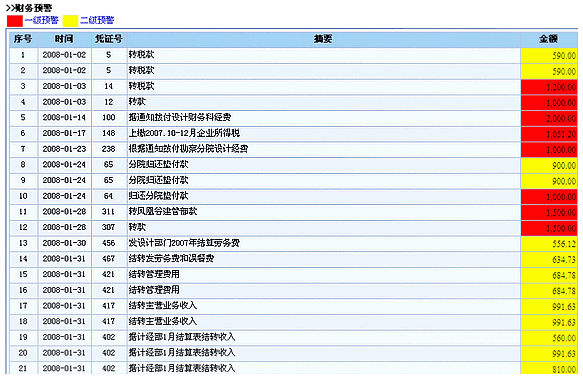
Task: Select voucher number 456 in row 13
Action: point(109,243)
